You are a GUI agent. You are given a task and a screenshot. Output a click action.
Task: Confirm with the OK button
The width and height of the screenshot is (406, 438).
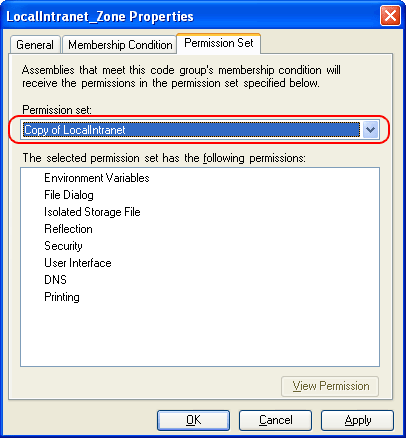[x=193, y=420]
